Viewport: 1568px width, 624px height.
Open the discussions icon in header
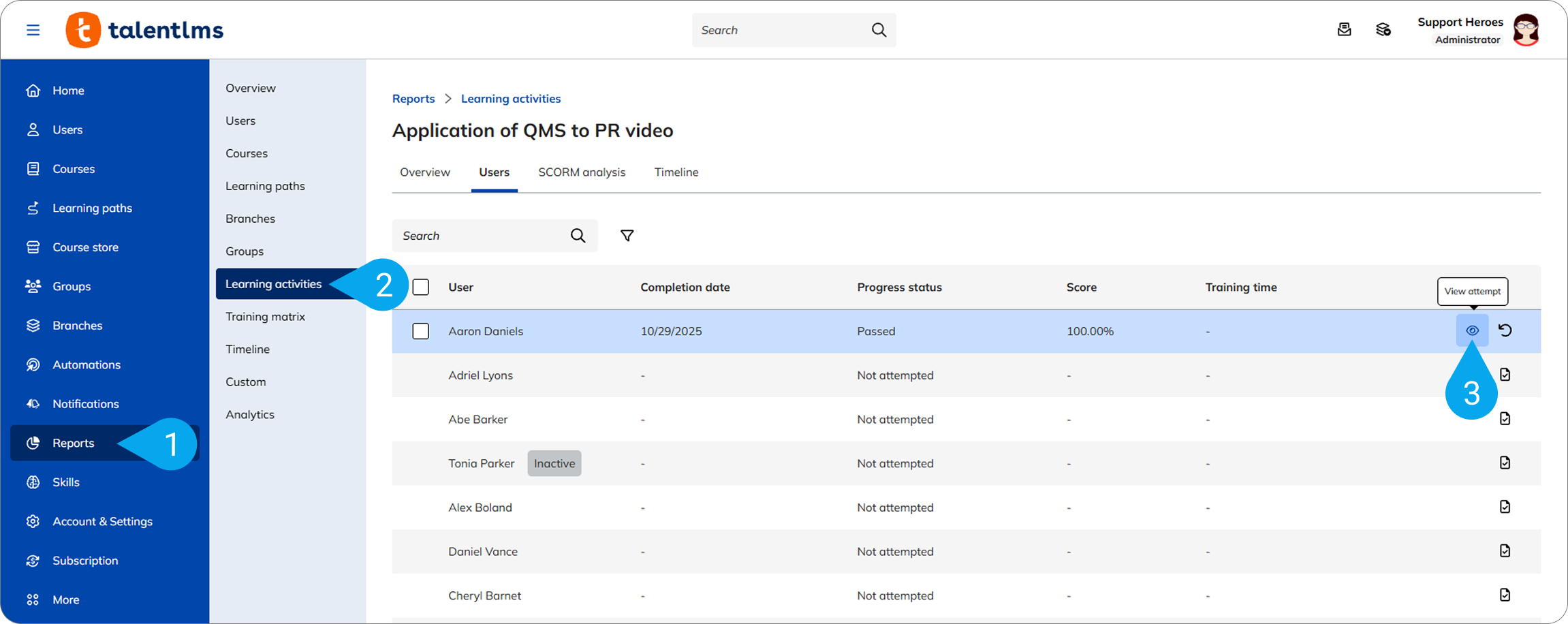pyautogui.click(x=1383, y=30)
